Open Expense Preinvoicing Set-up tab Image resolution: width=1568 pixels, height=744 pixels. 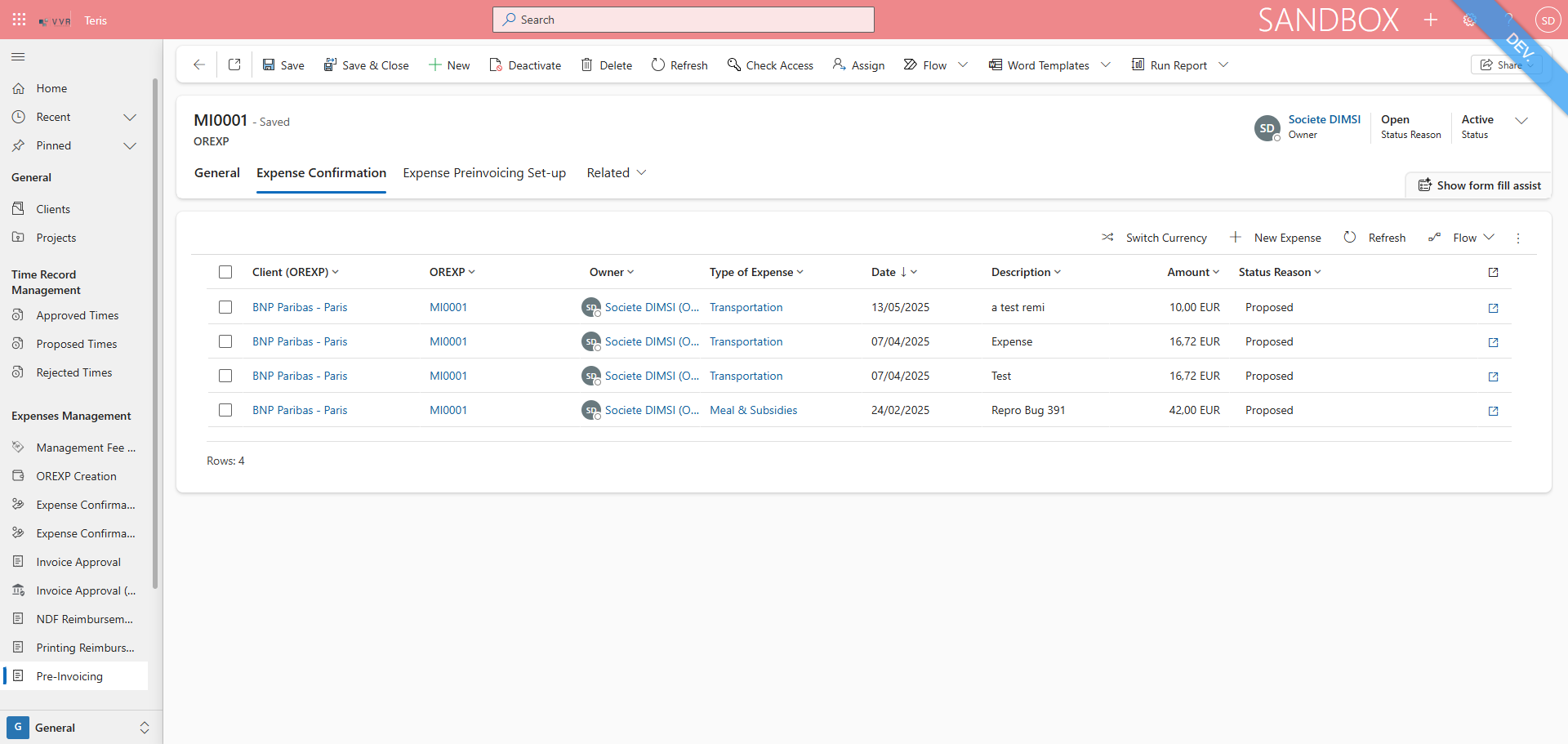(484, 173)
